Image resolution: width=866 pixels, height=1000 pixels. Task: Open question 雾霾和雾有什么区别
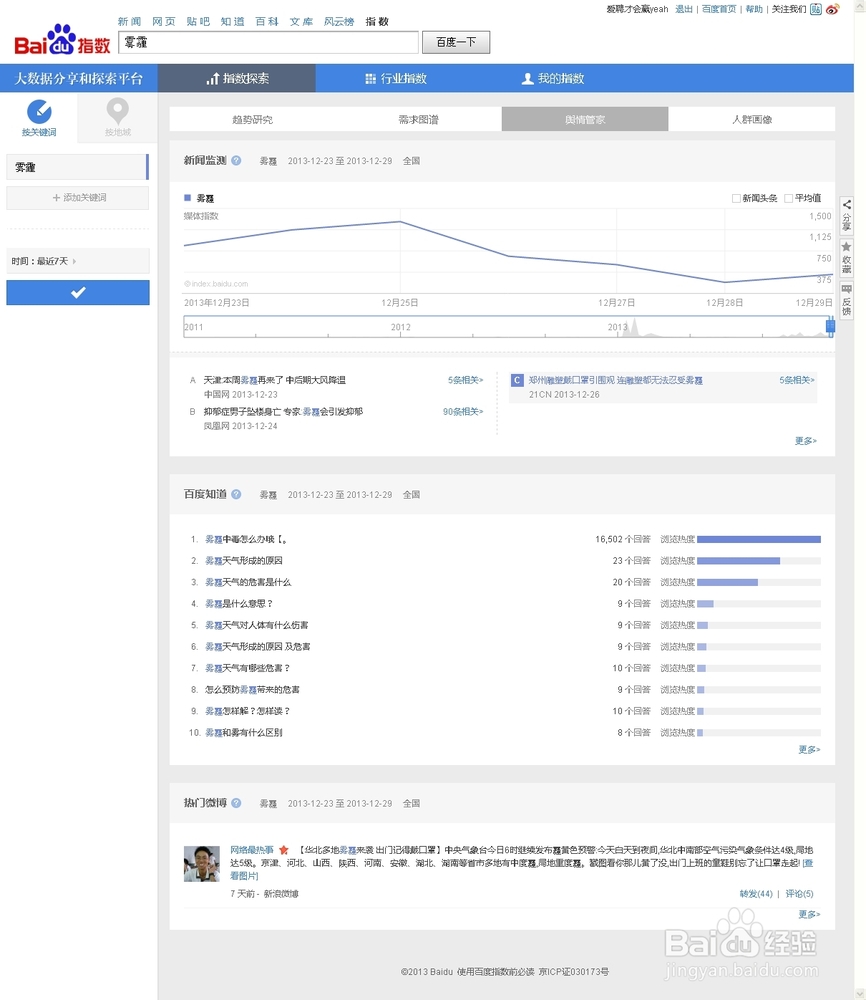click(x=244, y=733)
